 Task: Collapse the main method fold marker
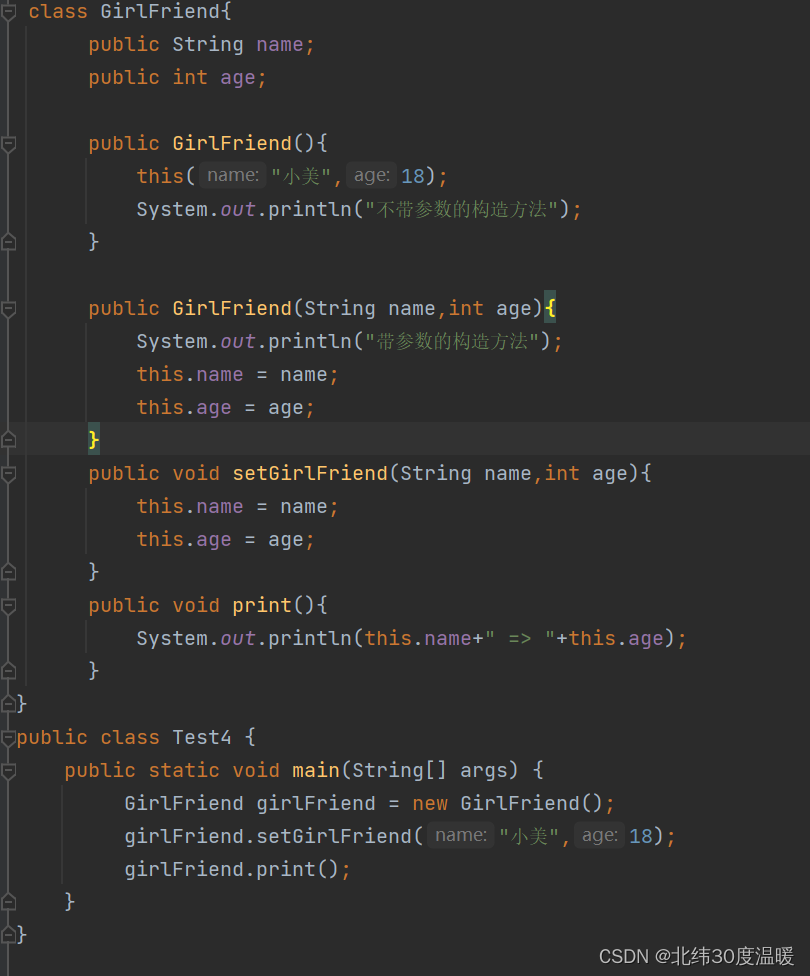click(x=9, y=771)
